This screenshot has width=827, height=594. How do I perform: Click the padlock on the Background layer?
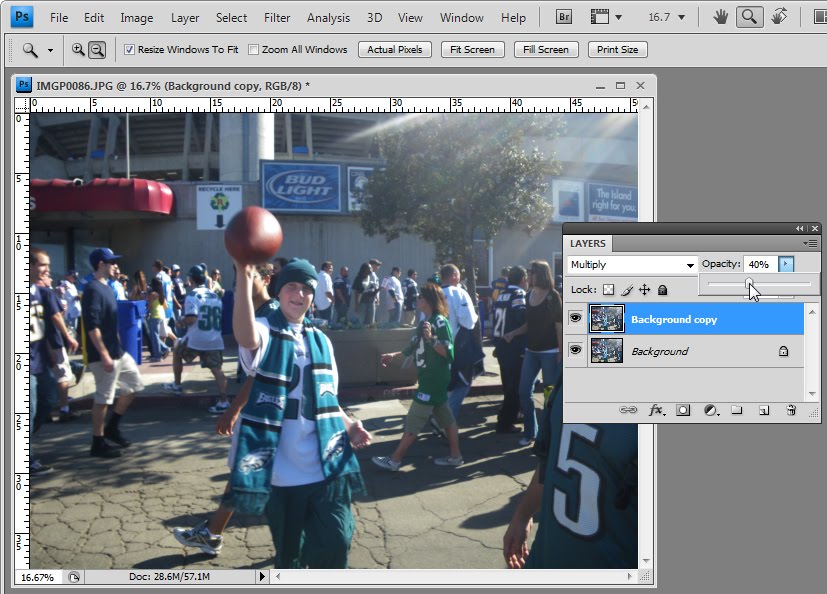click(783, 351)
